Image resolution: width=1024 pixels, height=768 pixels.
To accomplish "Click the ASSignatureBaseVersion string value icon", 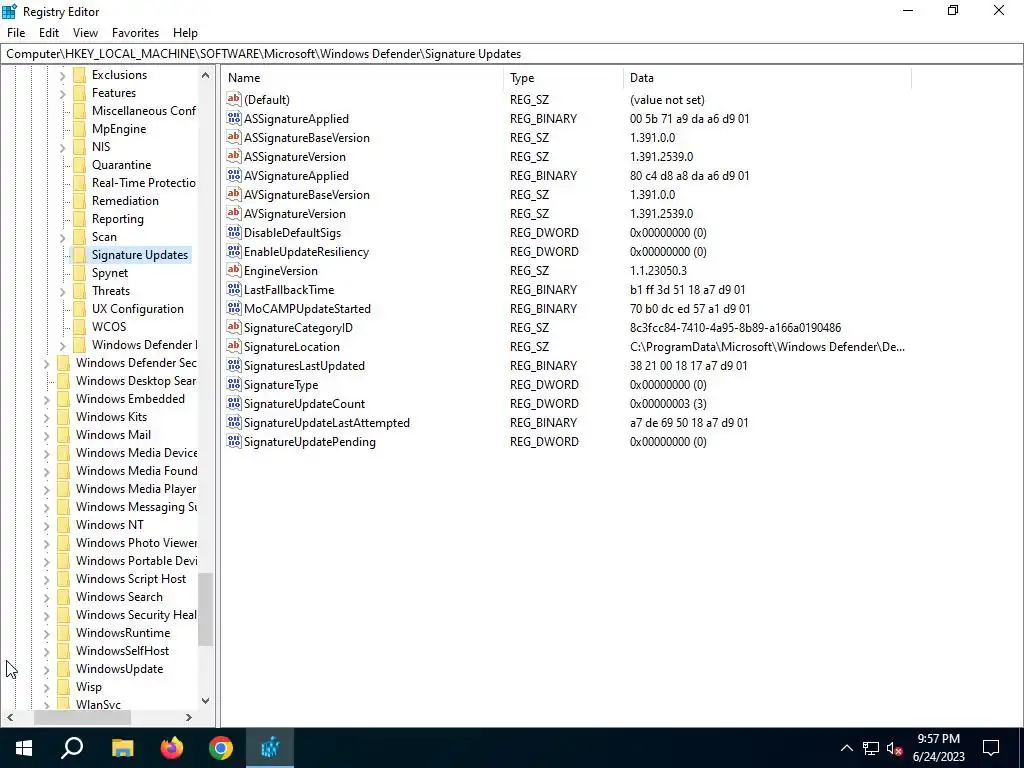I will coord(234,137).
